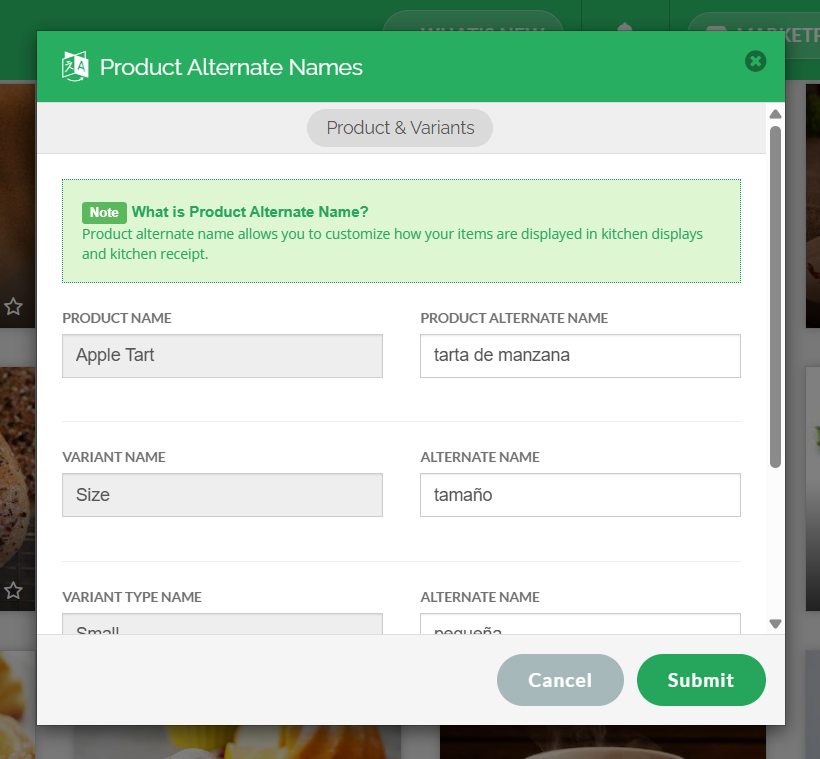Click the green Note badge
Screen dimensions: 820x759
click(x=104, y=212)
